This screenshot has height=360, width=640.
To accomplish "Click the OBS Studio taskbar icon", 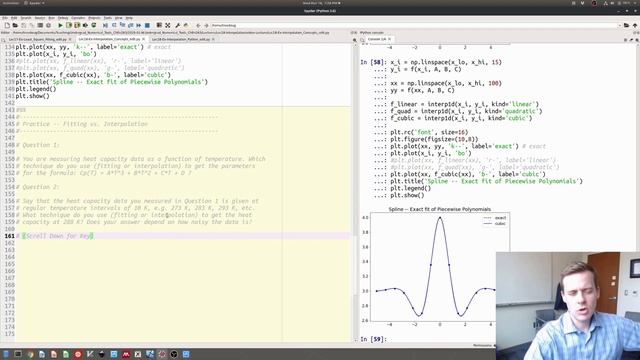I will tap(174, 354).
